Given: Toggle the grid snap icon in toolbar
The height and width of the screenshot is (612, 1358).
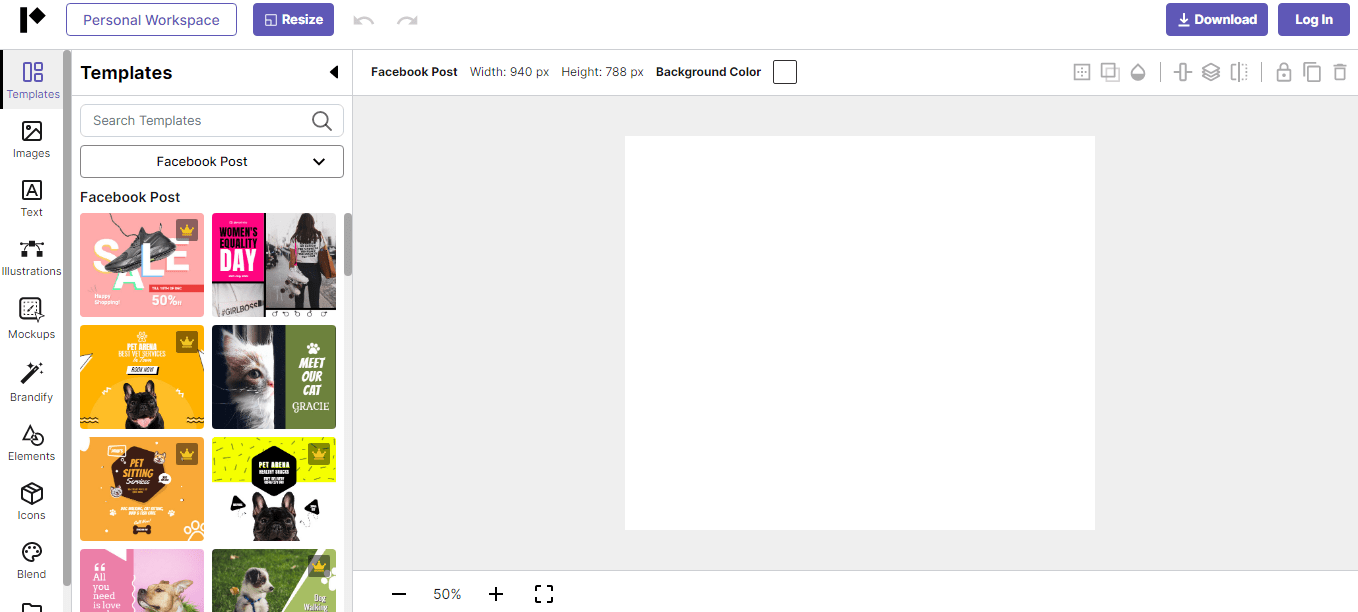Looking at the screenshot, I should point(1082,72).
